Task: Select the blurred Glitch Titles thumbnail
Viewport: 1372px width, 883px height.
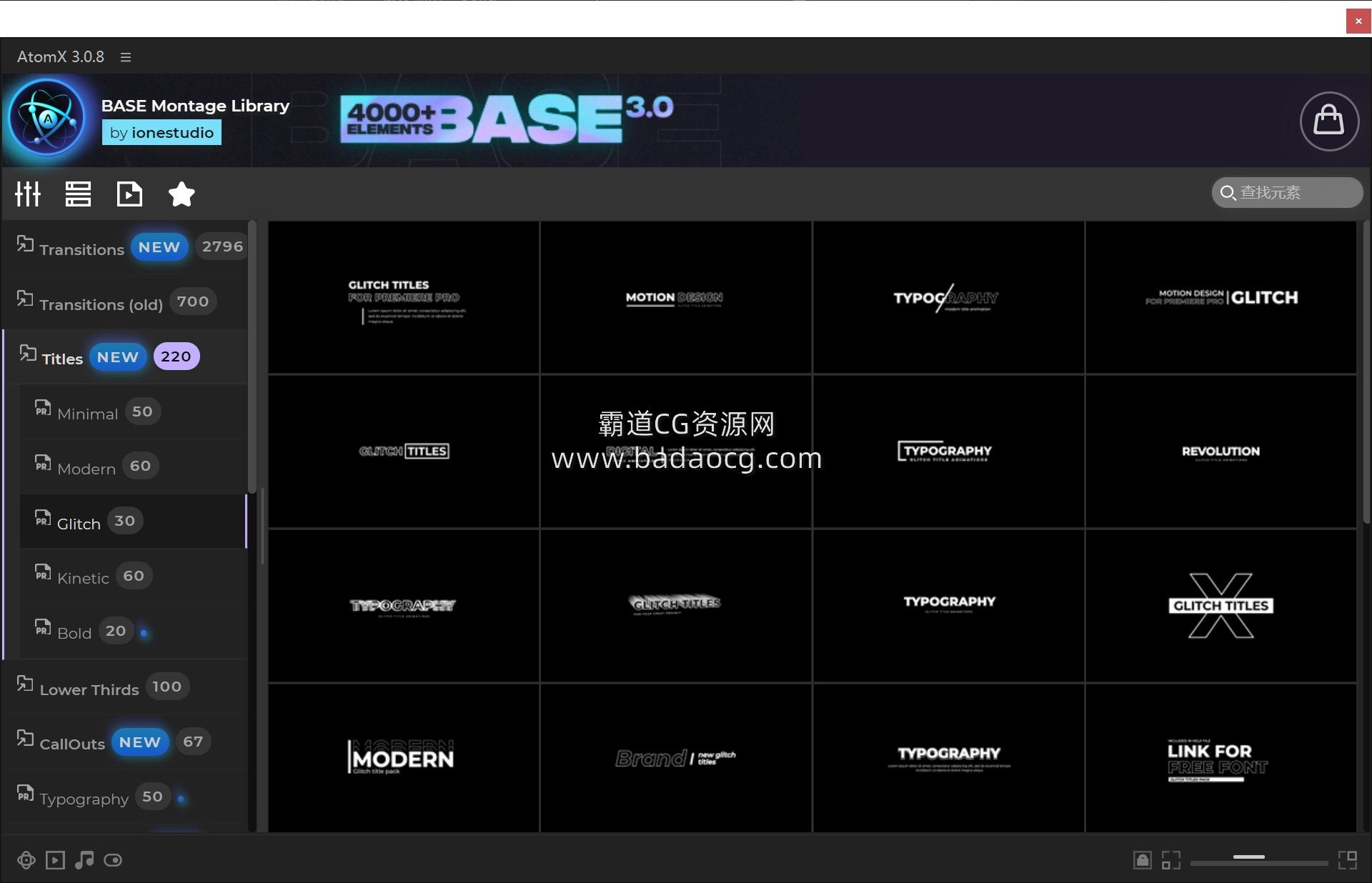Action: 676,606
